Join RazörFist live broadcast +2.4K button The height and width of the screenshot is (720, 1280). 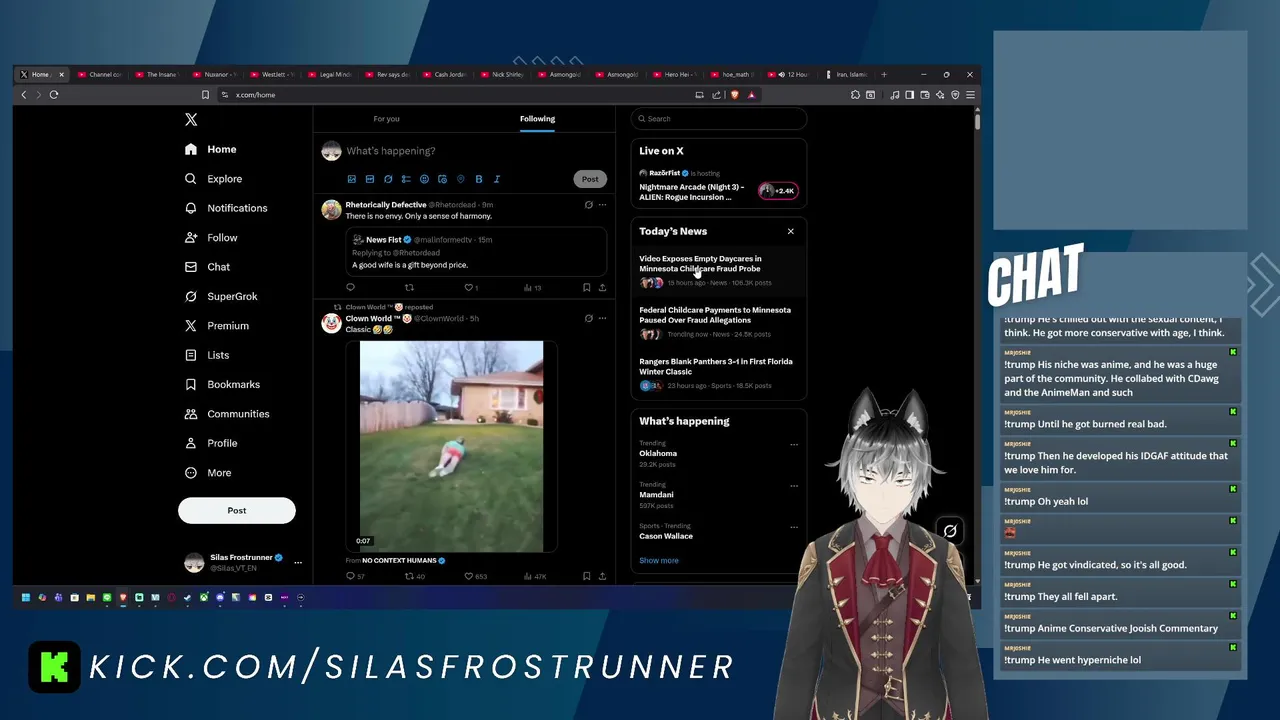(778, 191)
